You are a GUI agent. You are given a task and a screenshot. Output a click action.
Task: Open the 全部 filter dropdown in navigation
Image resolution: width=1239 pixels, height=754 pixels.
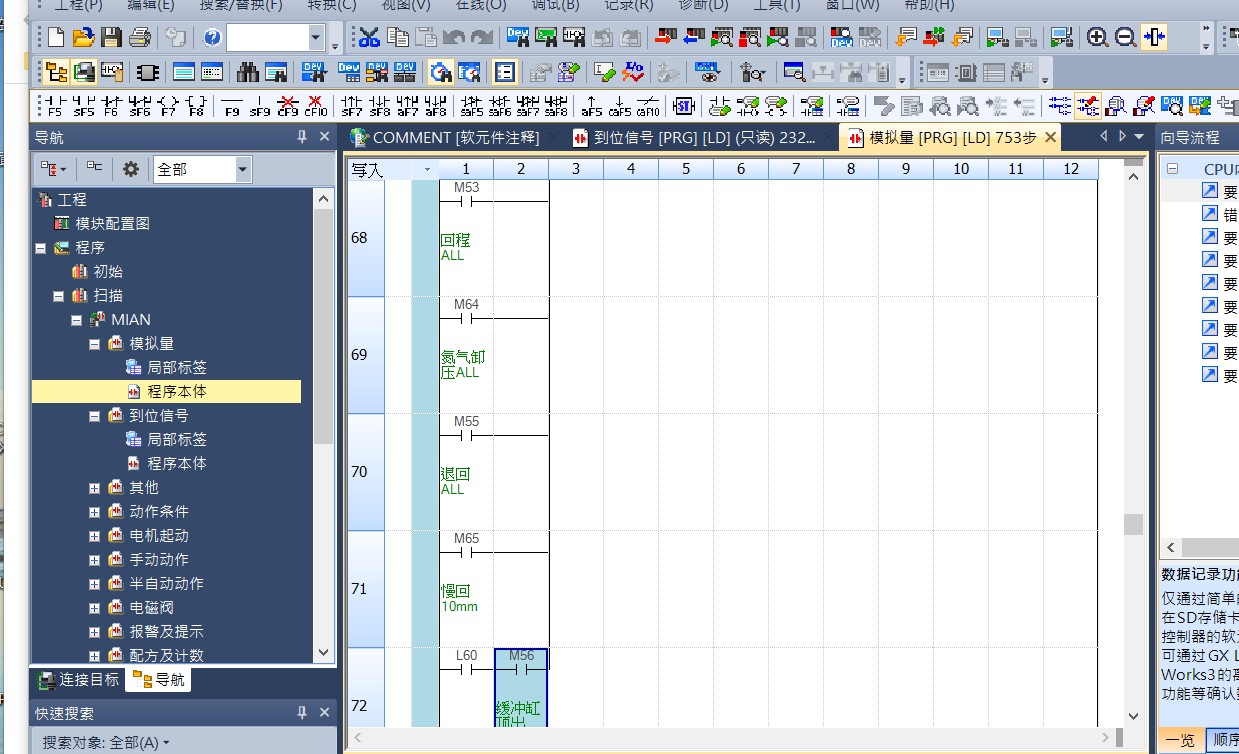point(243,170)
